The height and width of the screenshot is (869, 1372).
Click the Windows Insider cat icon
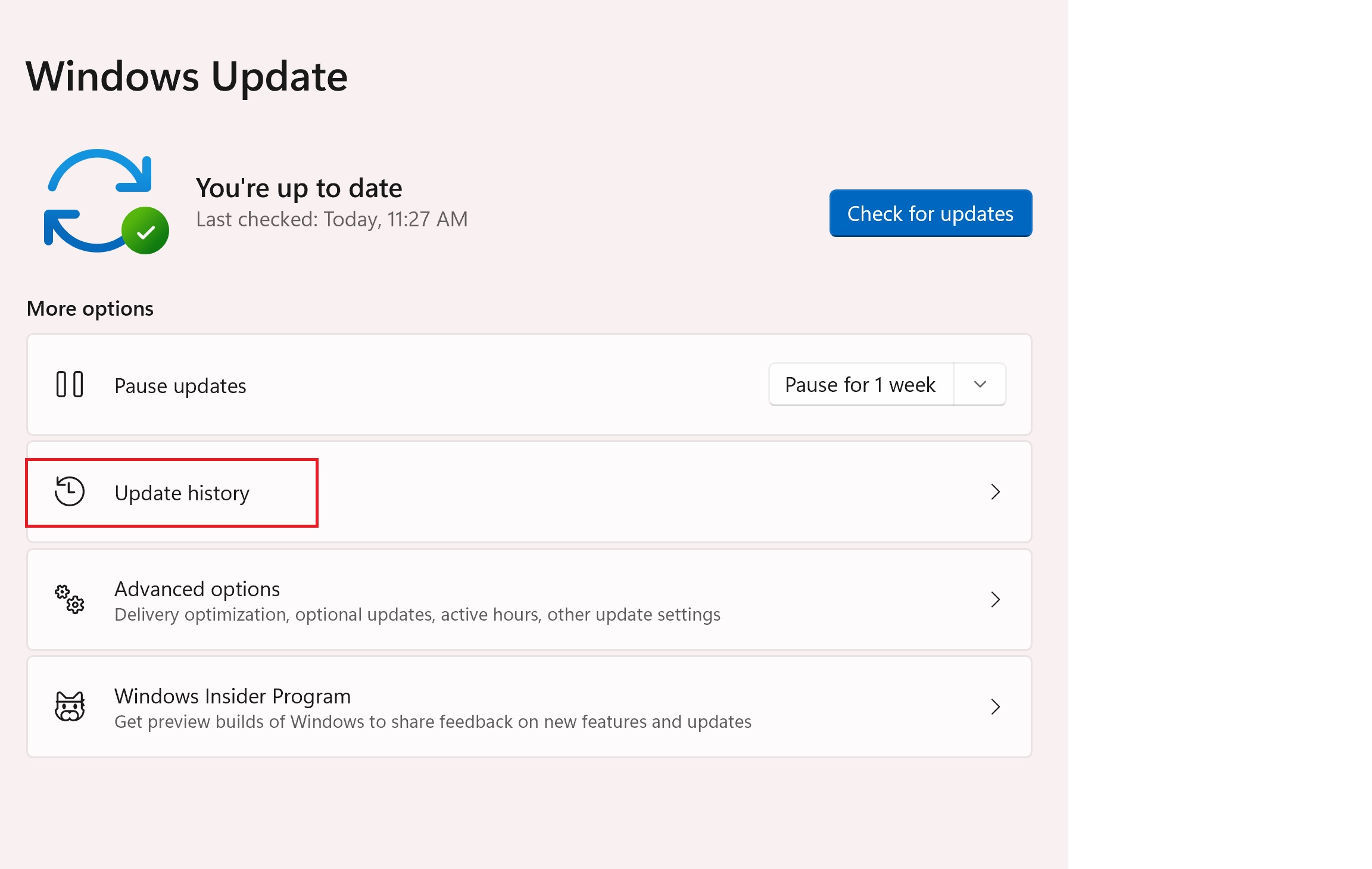click(70, 707)
